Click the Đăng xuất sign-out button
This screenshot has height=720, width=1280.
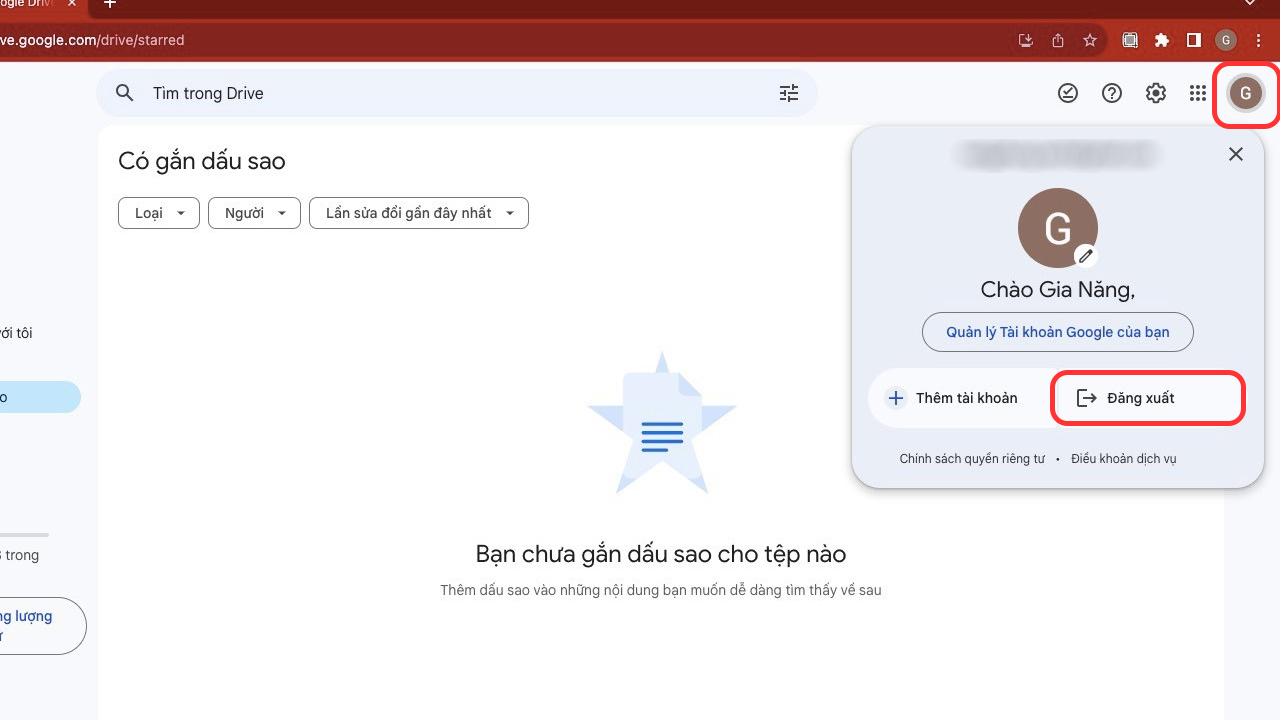[x=1148, y=398]
